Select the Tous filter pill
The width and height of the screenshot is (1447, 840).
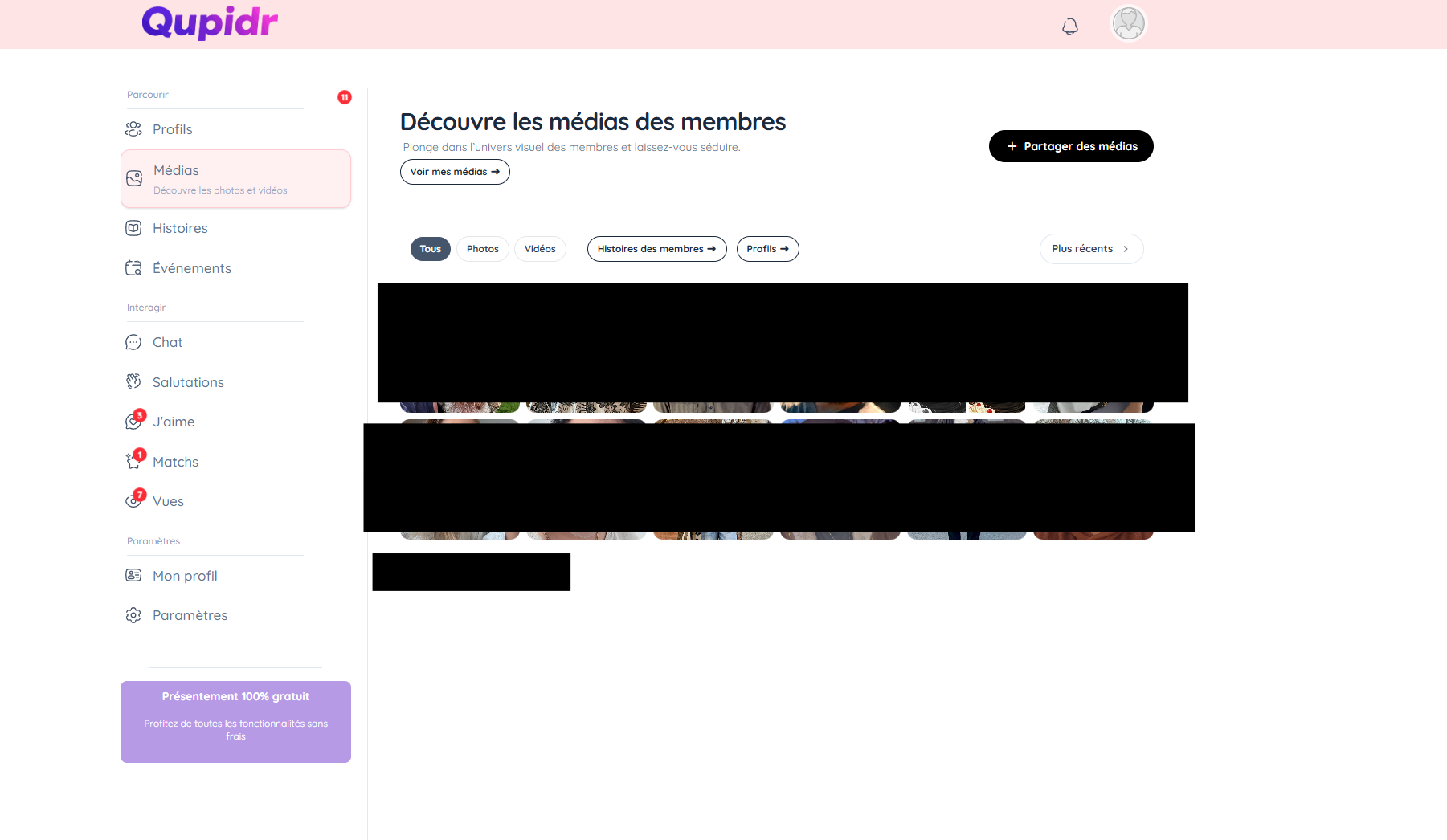430,249
